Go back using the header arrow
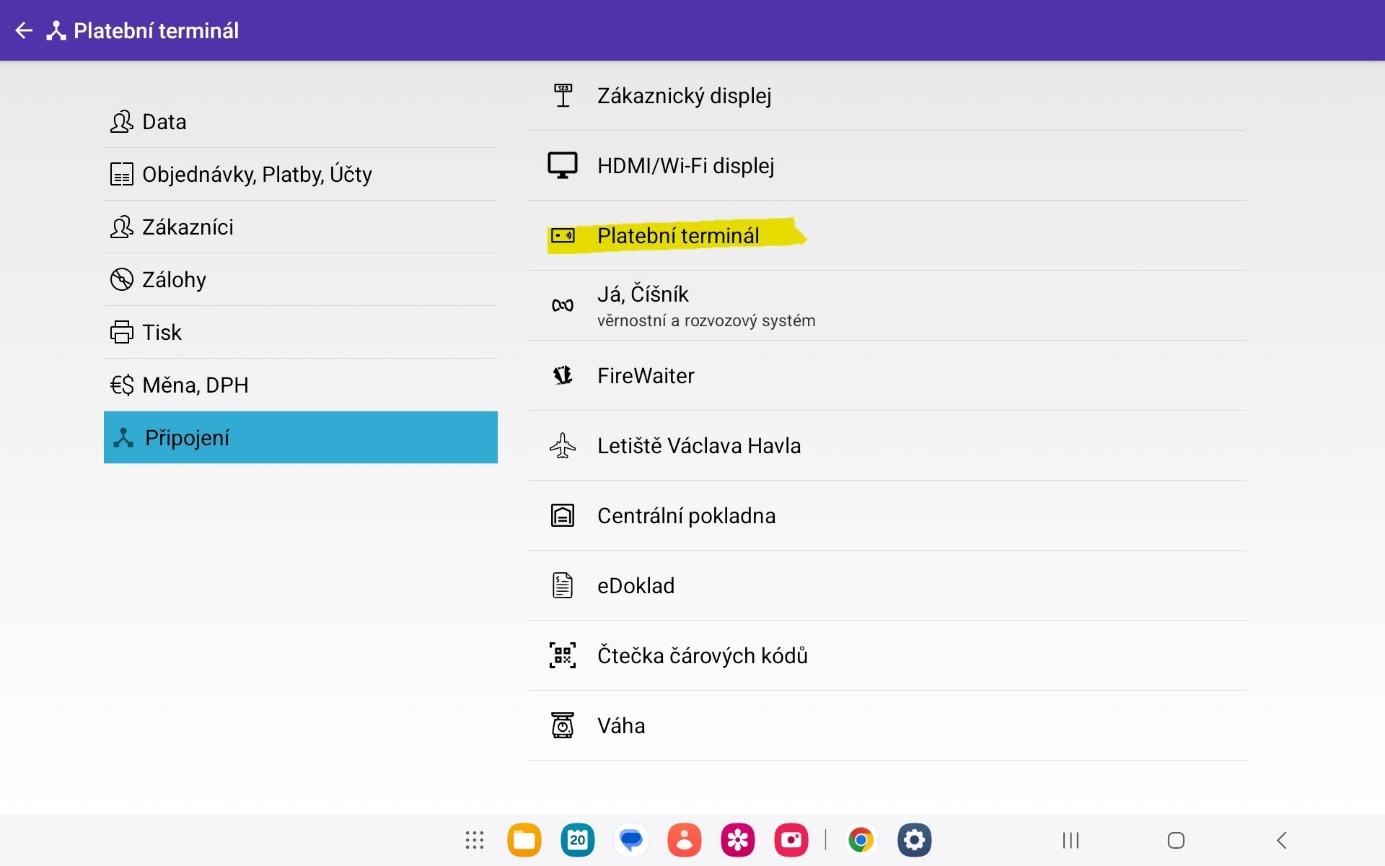 (24, 31)
